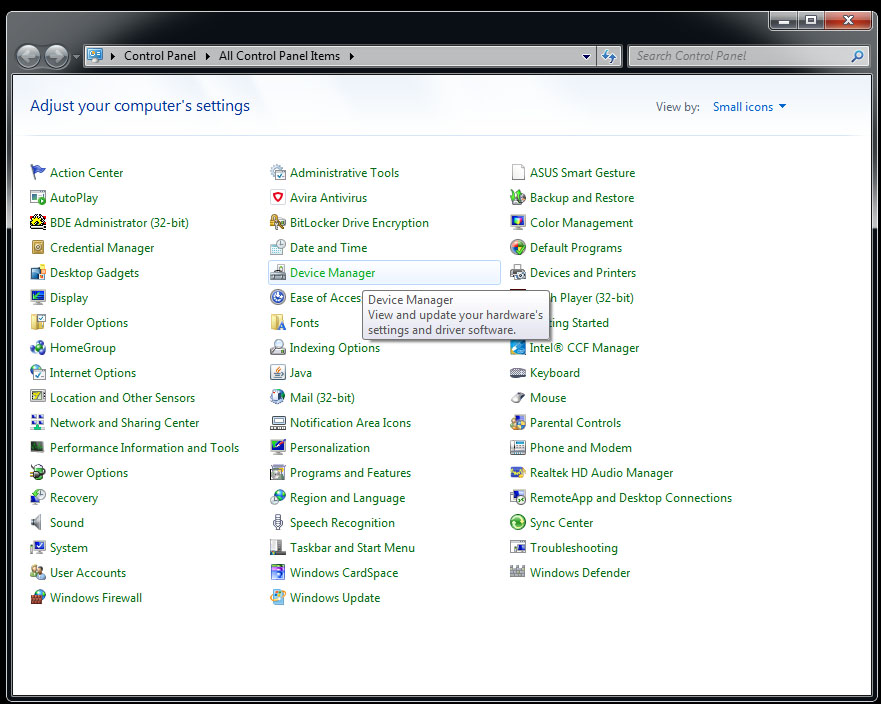Viewport: 881px width, 704px height.
Task: Open the Devices and Printers link
Action: pos(583,272)
